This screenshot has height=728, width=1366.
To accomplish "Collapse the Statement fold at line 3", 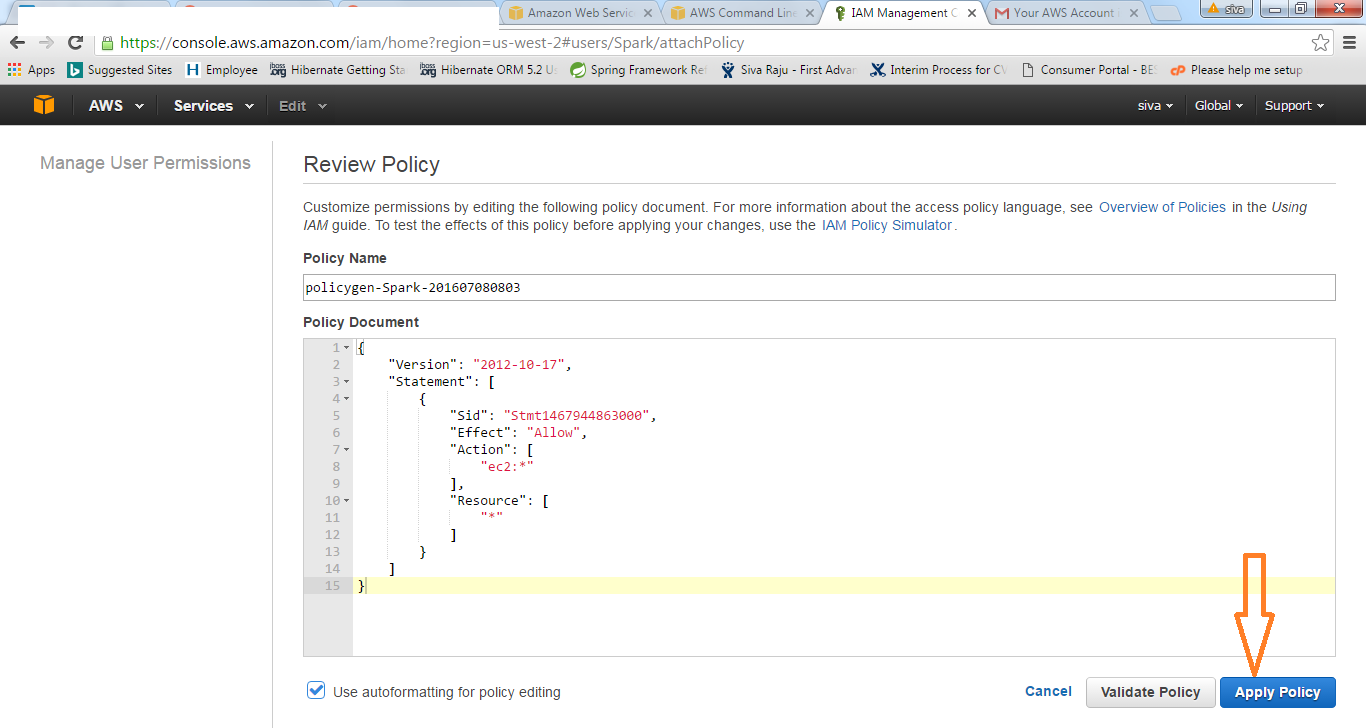I will [x=346, y=382].
